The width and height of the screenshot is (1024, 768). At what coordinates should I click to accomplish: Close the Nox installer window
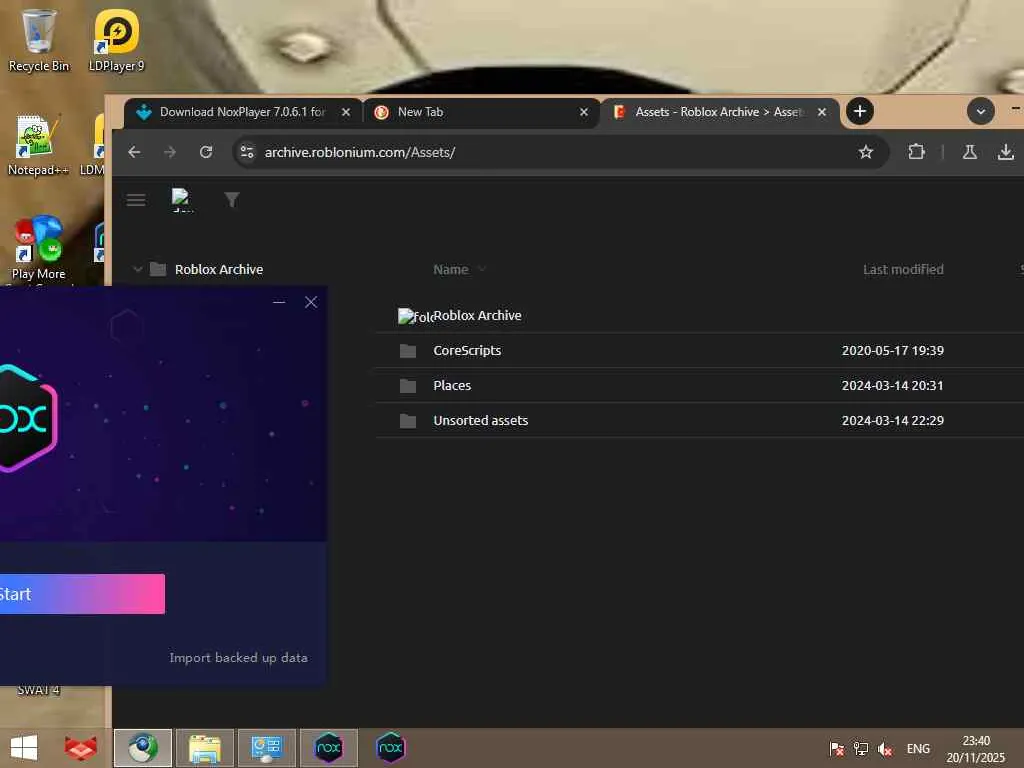[x=311, y=302]
